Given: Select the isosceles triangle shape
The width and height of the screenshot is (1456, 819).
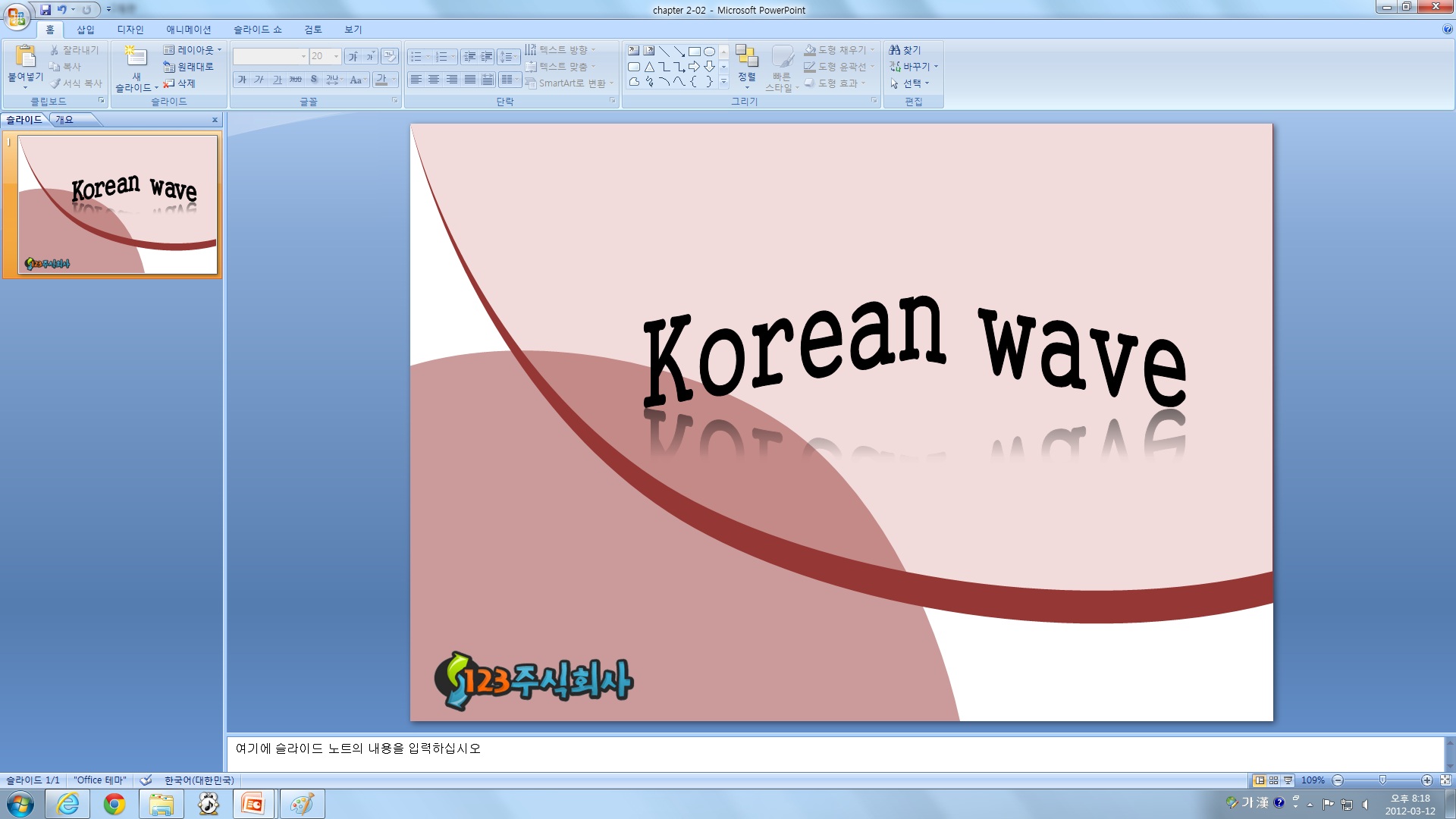Looking at the screenshot, I should [649, 67].
